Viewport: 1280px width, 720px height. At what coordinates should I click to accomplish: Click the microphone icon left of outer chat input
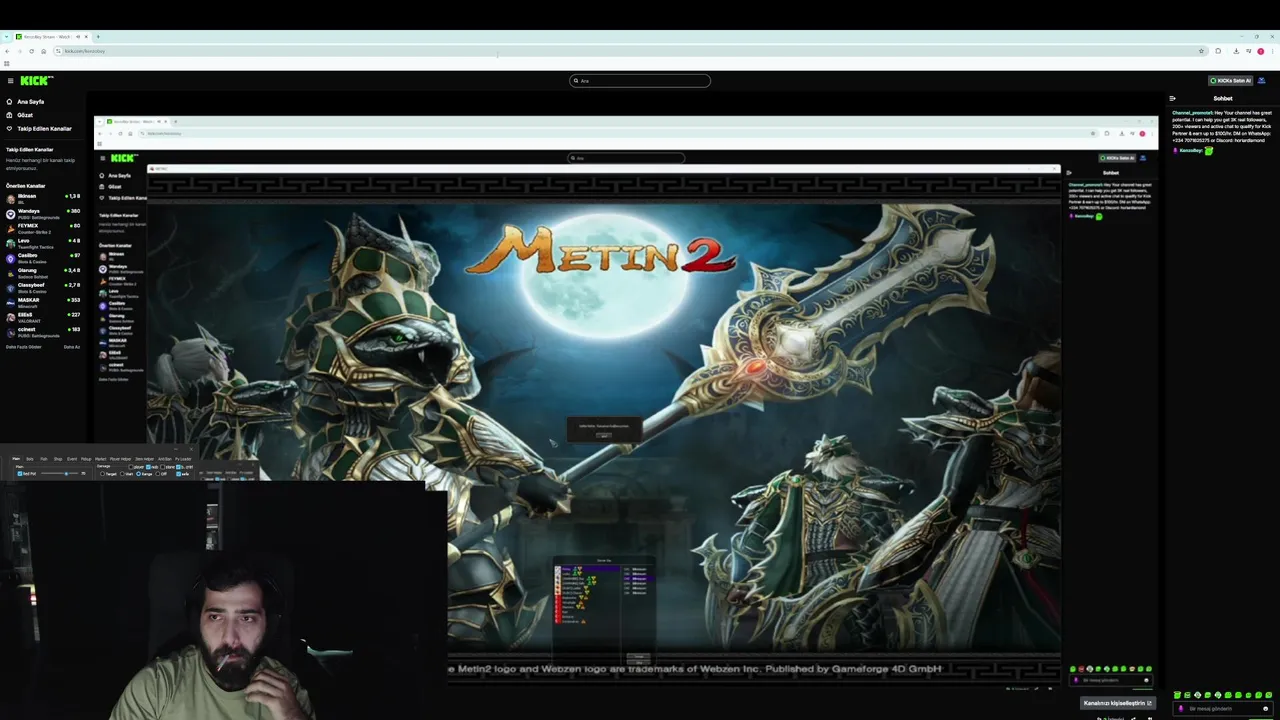tap(1181, 708)
